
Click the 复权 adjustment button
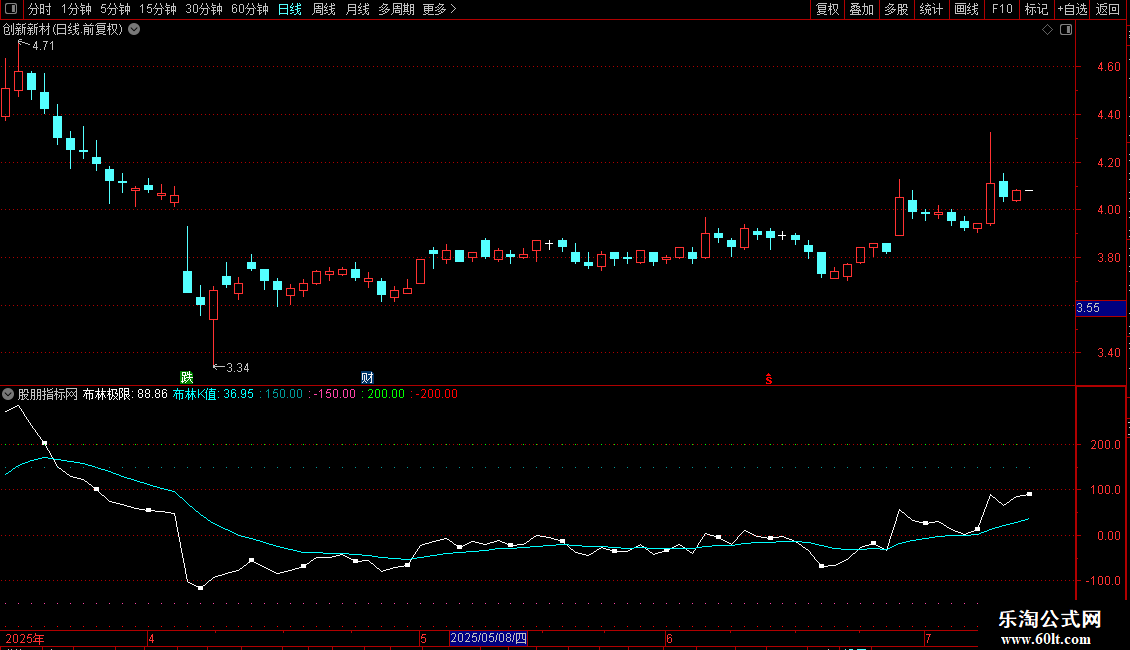coord(827,9)
